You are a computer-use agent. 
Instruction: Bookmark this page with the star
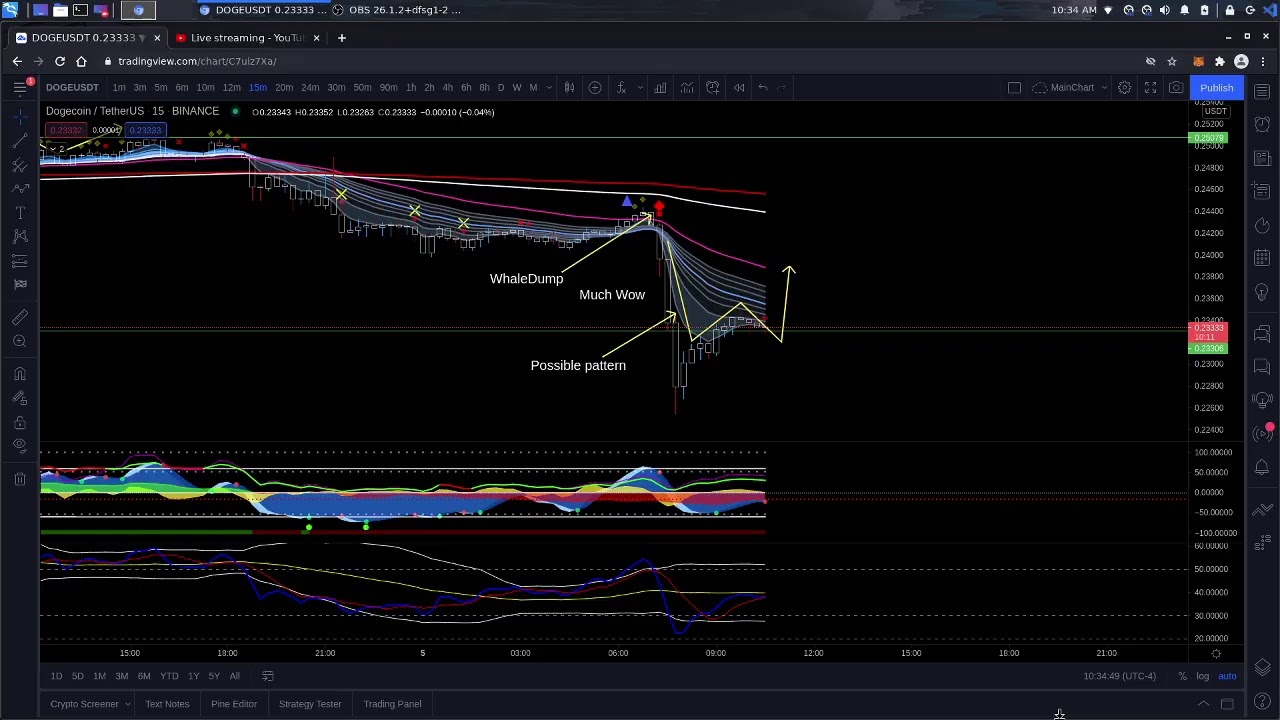[1172, 62]
